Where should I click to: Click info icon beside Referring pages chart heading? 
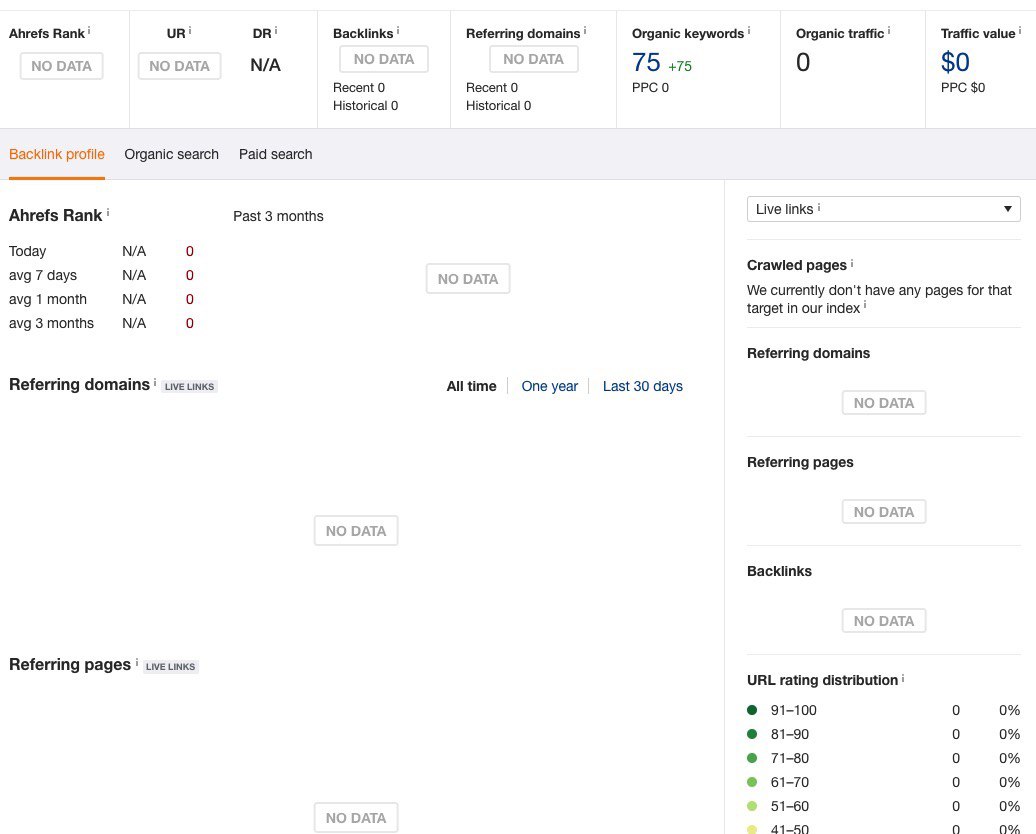[x=137, y=662]
